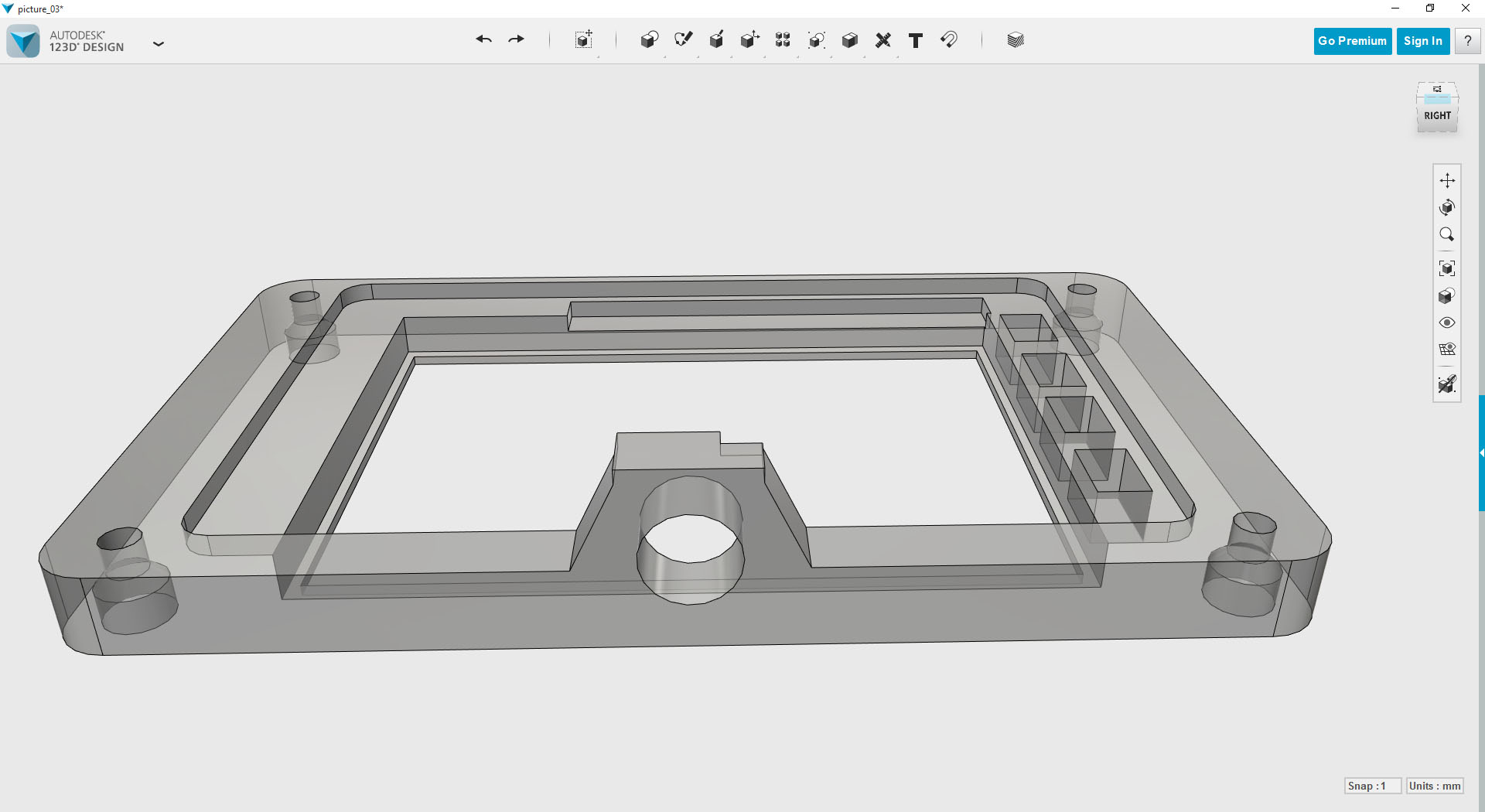Open the Primitives tool menu
Image resolution: width=1485 pixels, height=812 pixels.
click(x=650, y=40)
